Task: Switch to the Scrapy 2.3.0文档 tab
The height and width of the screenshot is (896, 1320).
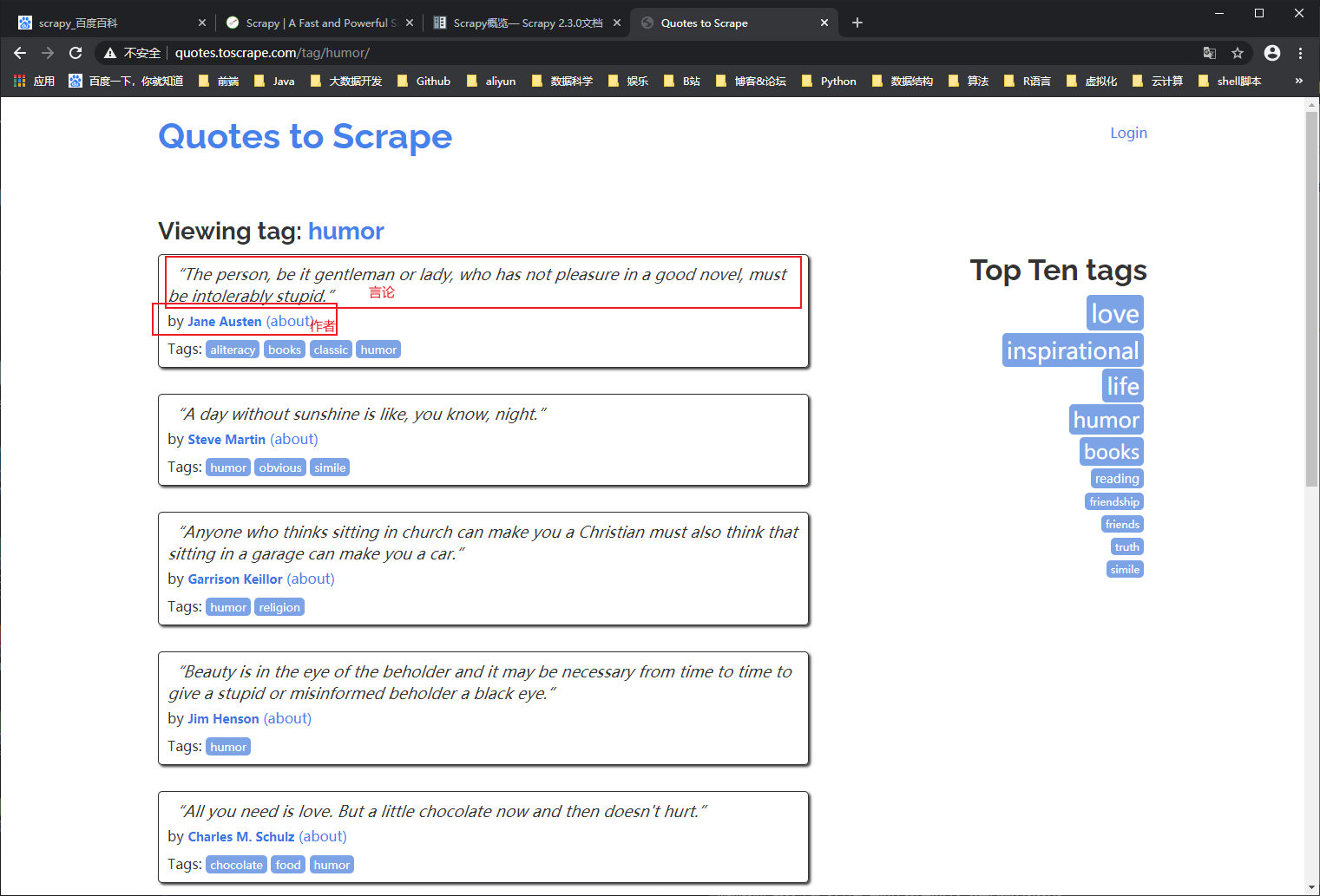Action: pos(528,23)
